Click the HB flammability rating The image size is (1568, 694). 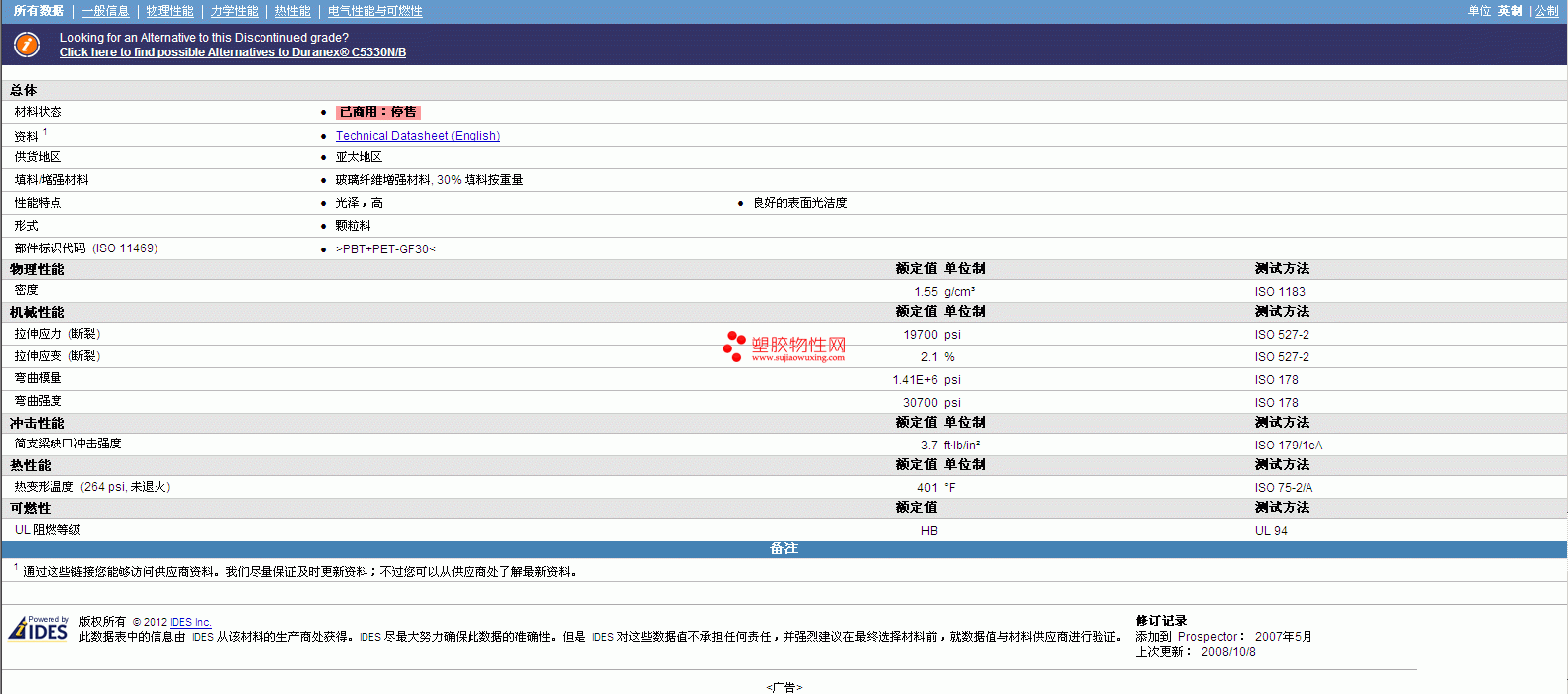(929, 531)
